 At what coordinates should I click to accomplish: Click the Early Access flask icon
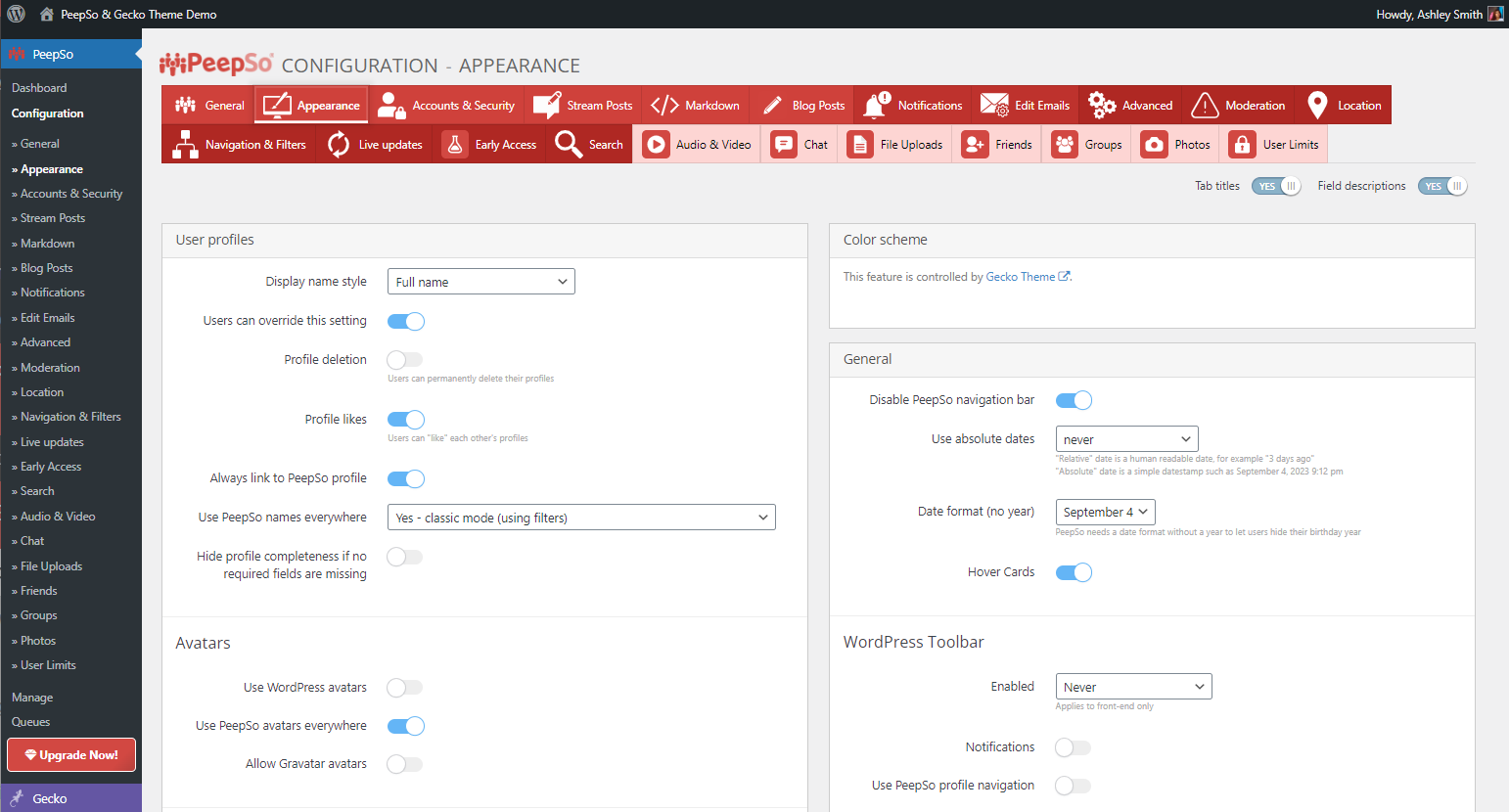tap(455, 144)
